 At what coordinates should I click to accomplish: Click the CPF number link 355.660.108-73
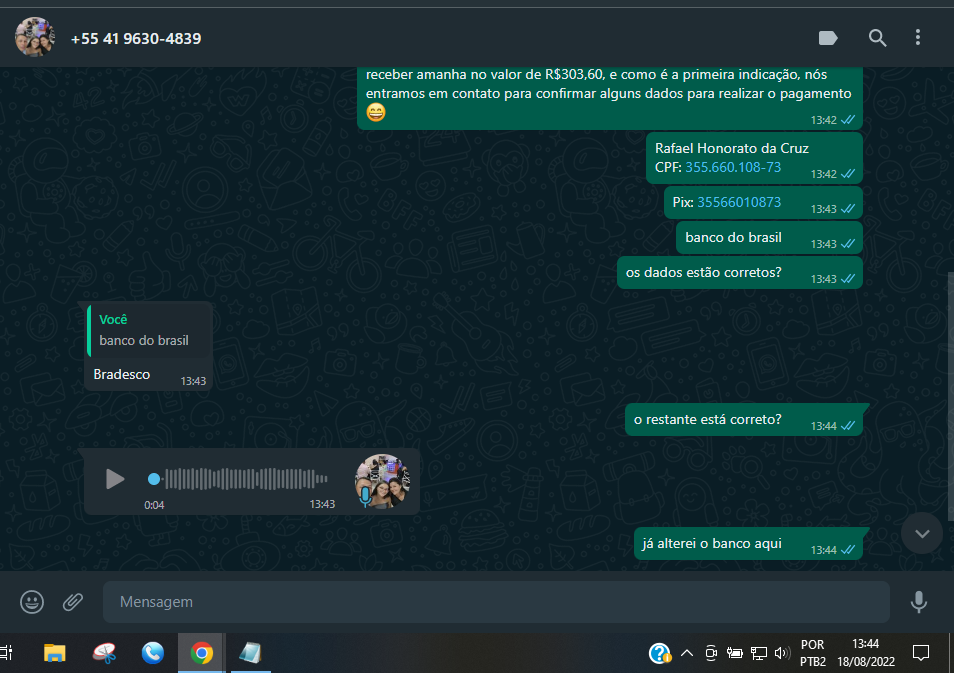pyautogui.click(x=733, y=167)
